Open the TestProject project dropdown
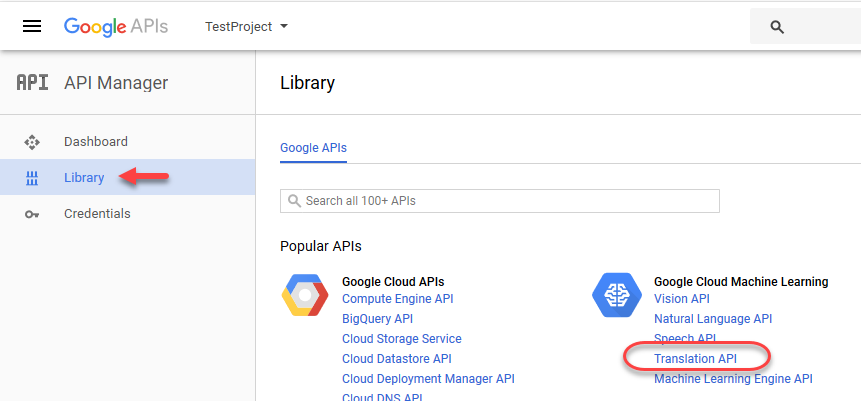Viewport: 861px width, 401px height. coord(246,27)
